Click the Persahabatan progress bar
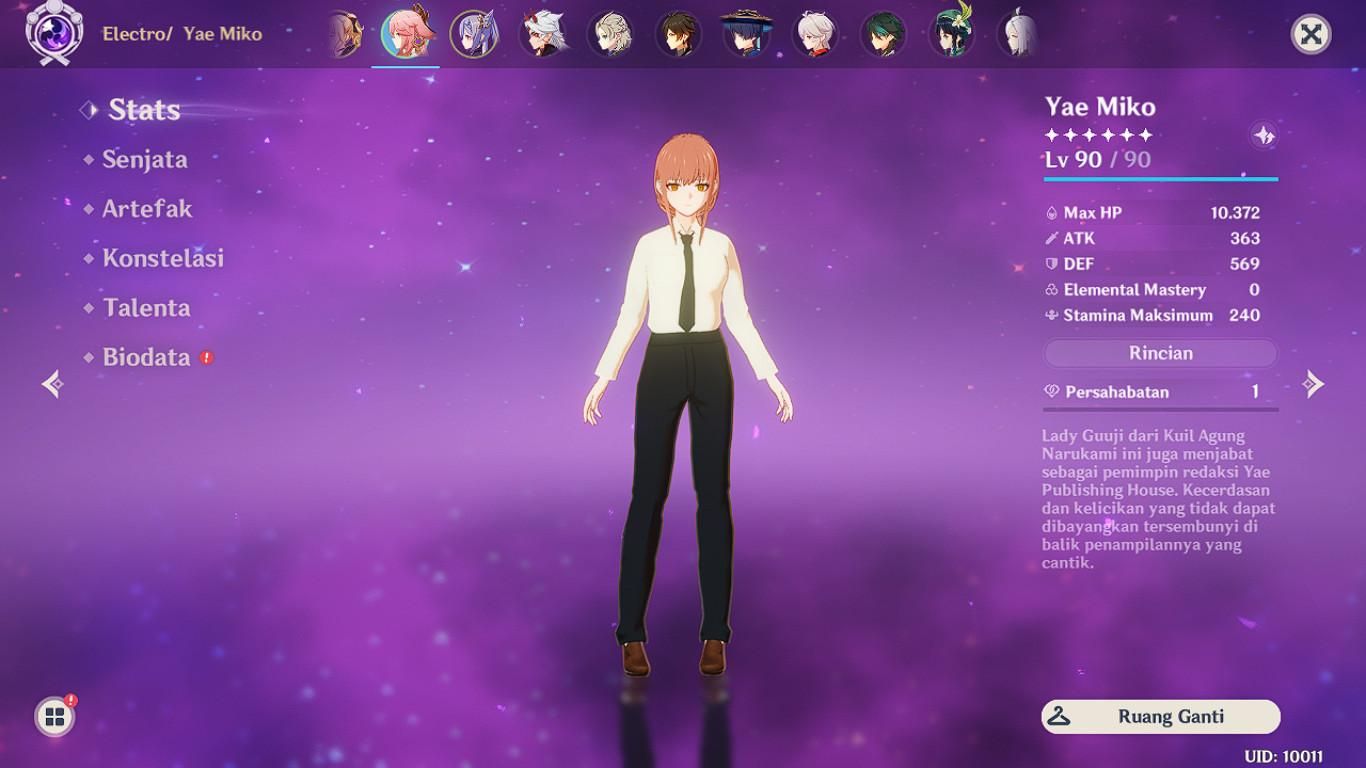This screenshot has height=768, width=1366. 1161,409
